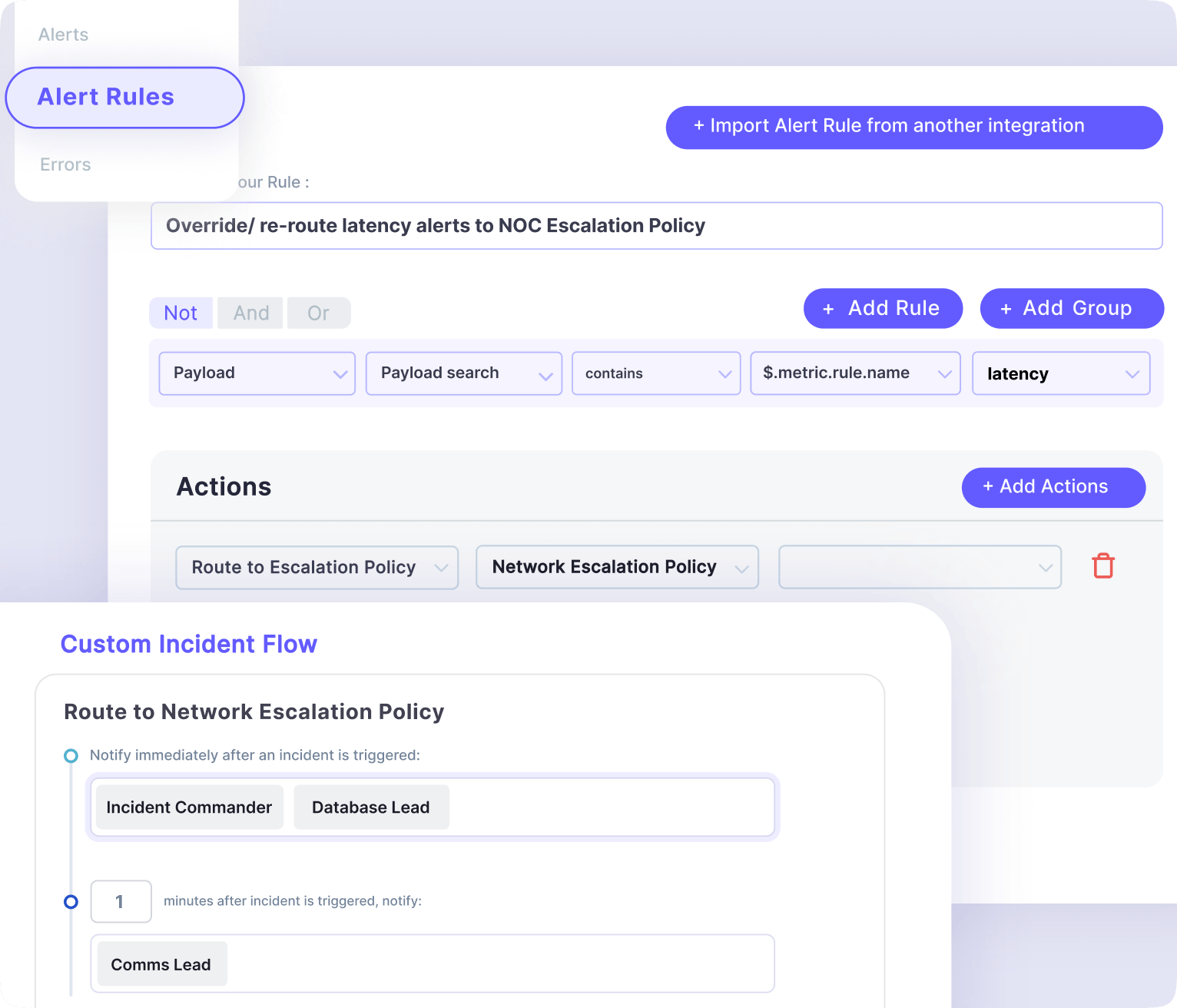Click the immediate notification timeline marker
The width and height of the screenshot is (1177, 1008).
tap(71, 756)
